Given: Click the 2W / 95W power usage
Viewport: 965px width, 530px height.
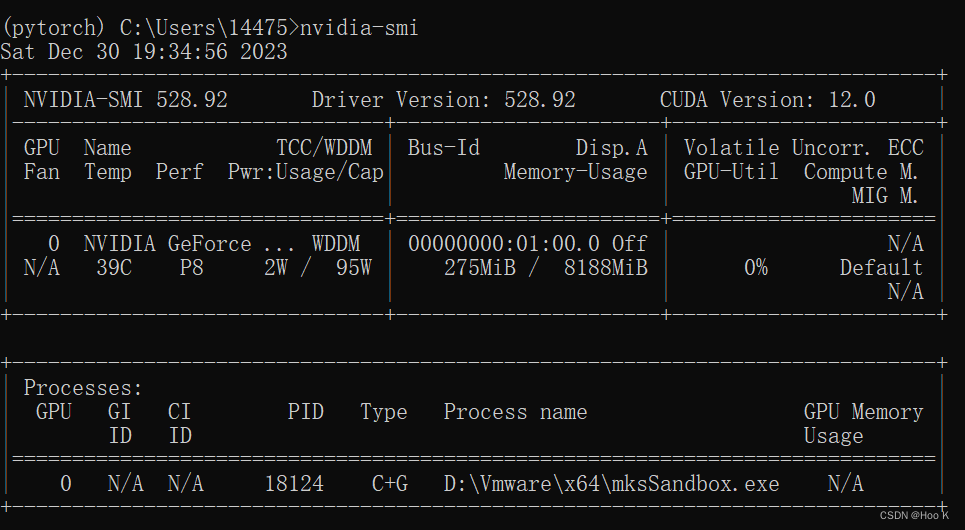Looking at the screenshot, I should 318,268.
